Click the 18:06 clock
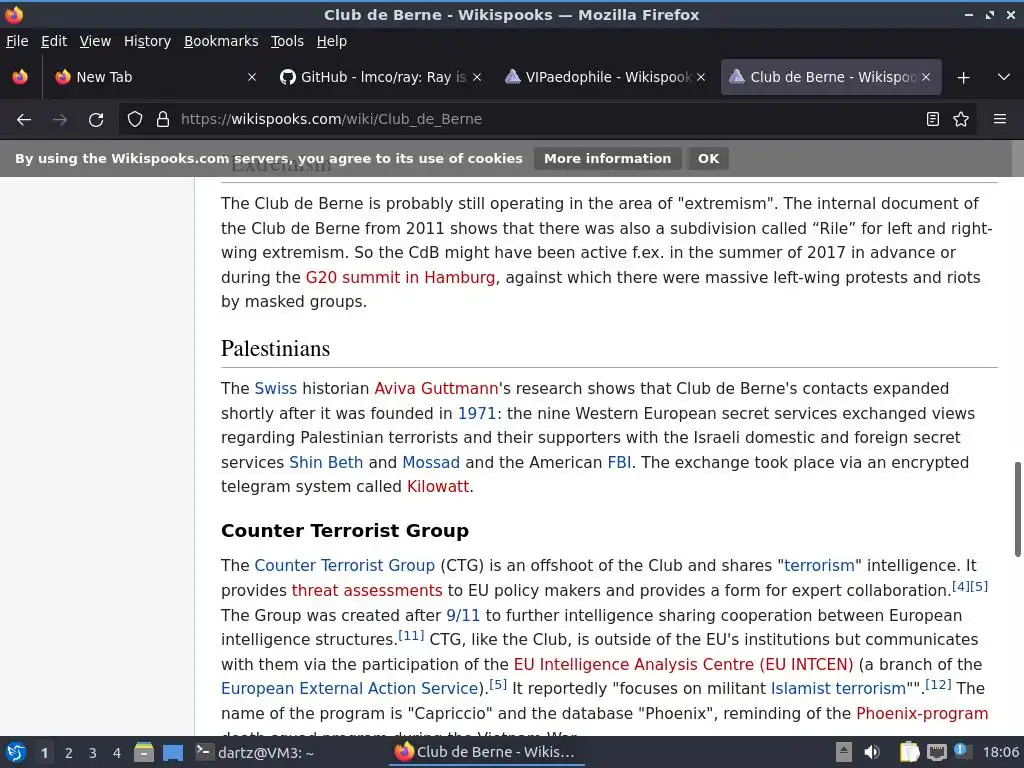The height and width of the screenshot is (768, 1024). [1000, 753]
